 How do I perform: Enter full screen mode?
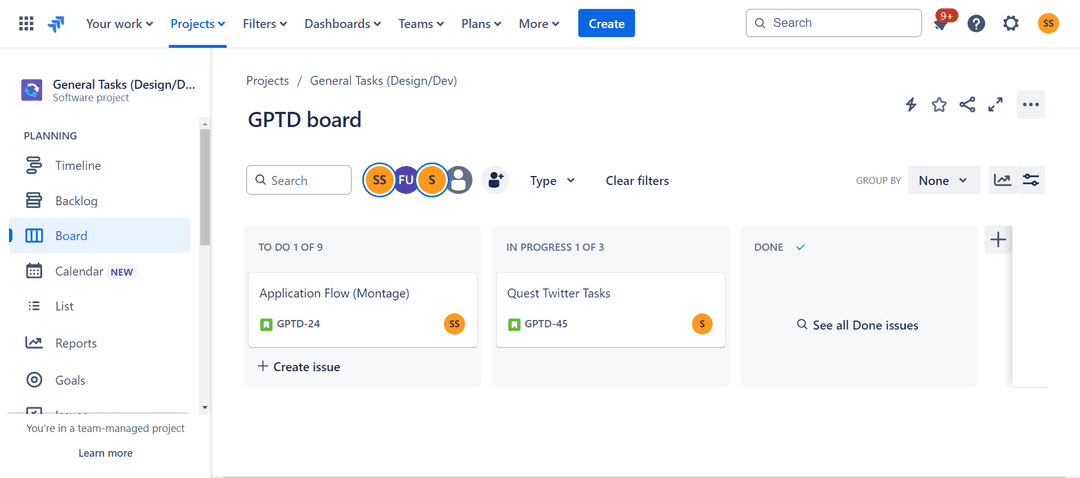coord(995,105)
